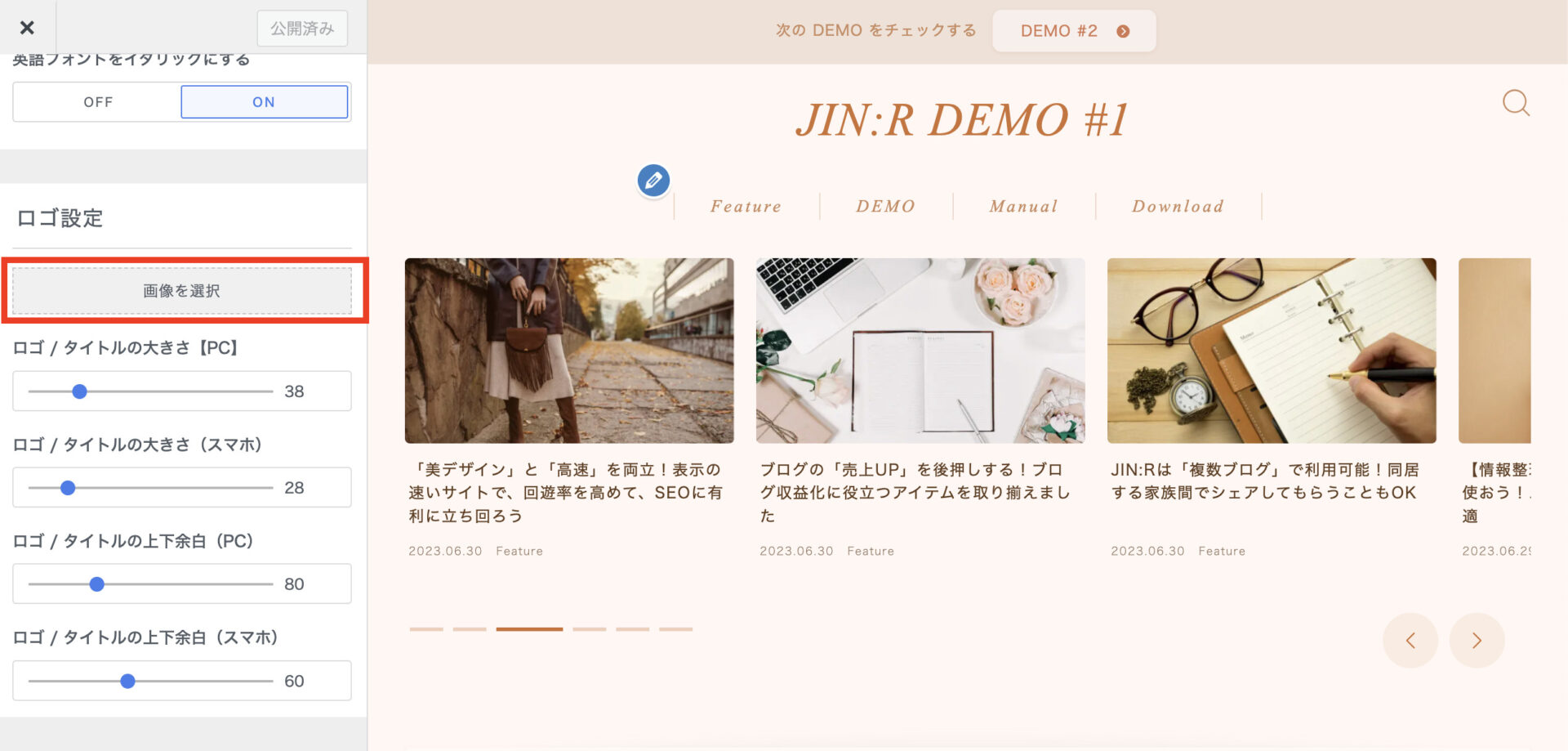Click Feature category under the third article
Viewport: 1568px width, 751px height.
pyautogui.click(x=1222, y=552)
